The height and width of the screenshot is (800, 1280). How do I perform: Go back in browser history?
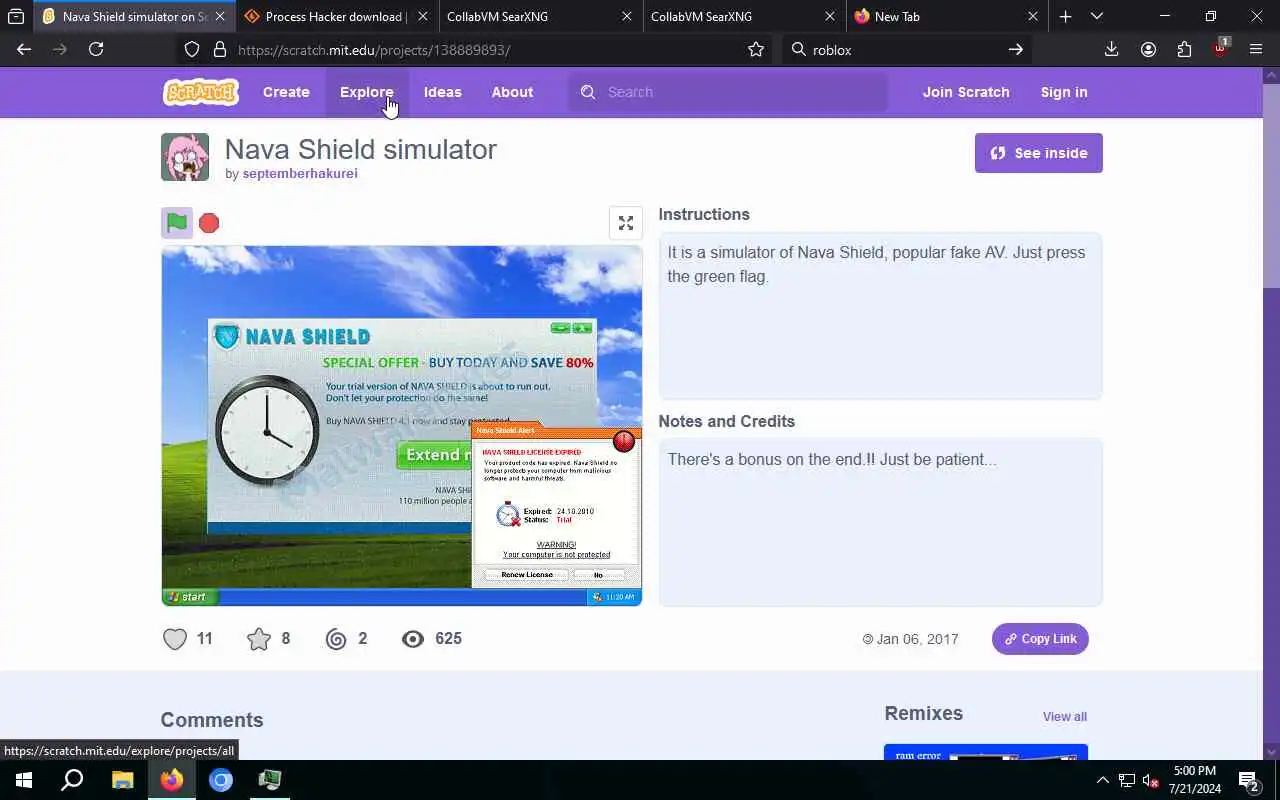(x=24, y=49)
